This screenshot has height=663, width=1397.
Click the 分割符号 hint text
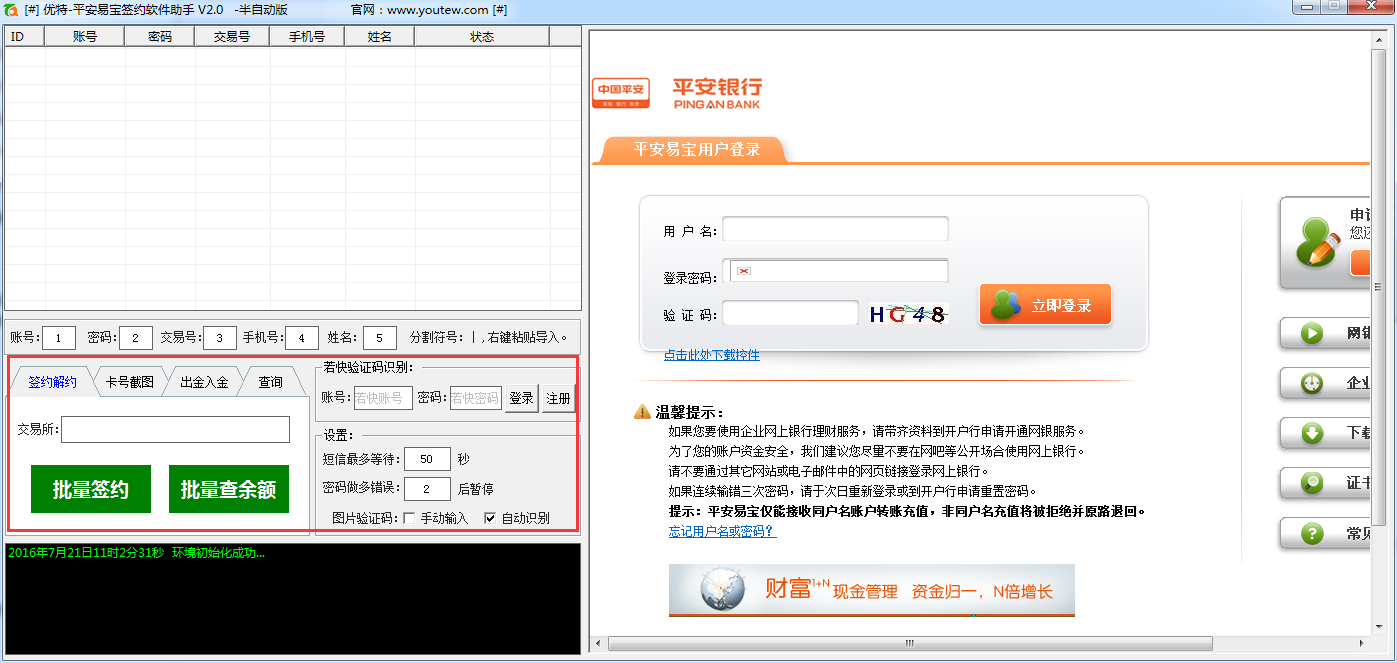490,338
